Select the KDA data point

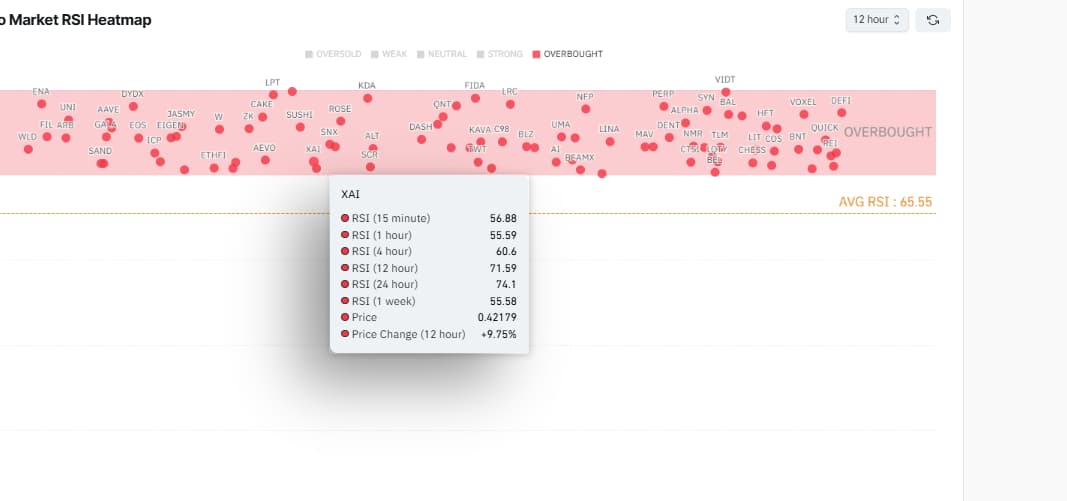pyautogui.click(x=367, y=98)
